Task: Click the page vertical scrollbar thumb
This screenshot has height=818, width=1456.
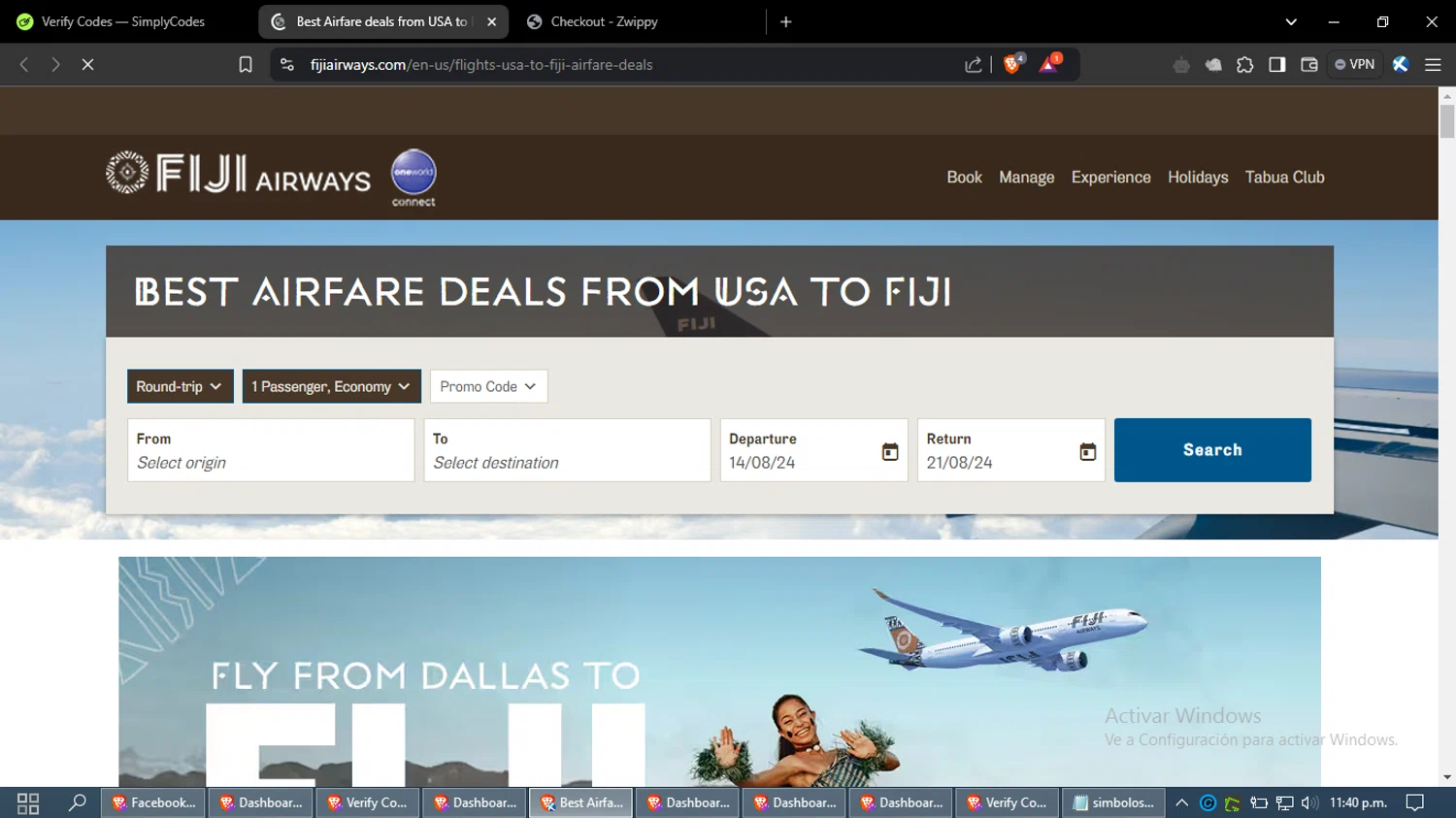Action: 1447,121
